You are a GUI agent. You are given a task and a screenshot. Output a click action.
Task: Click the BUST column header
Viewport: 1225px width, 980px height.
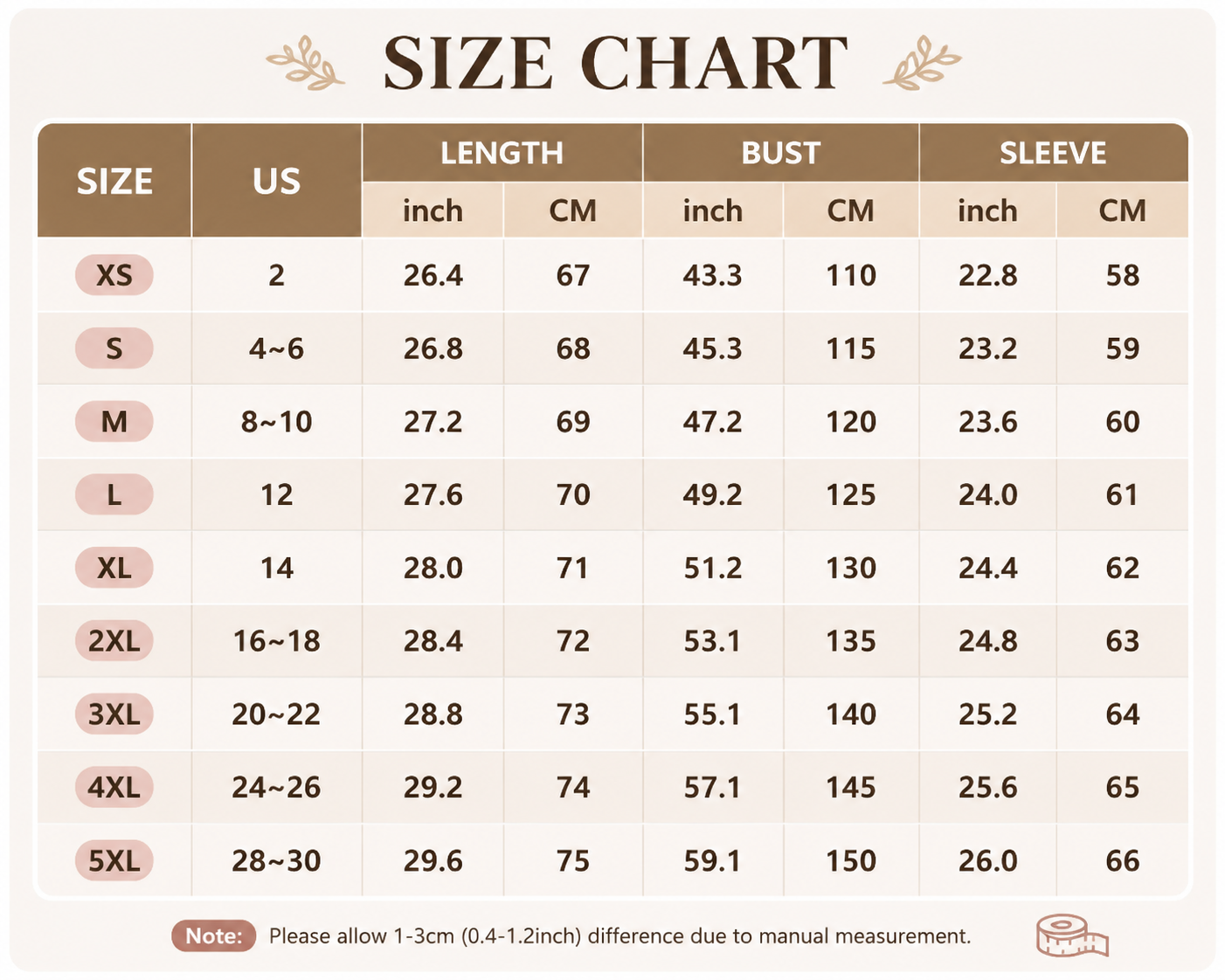781,153
